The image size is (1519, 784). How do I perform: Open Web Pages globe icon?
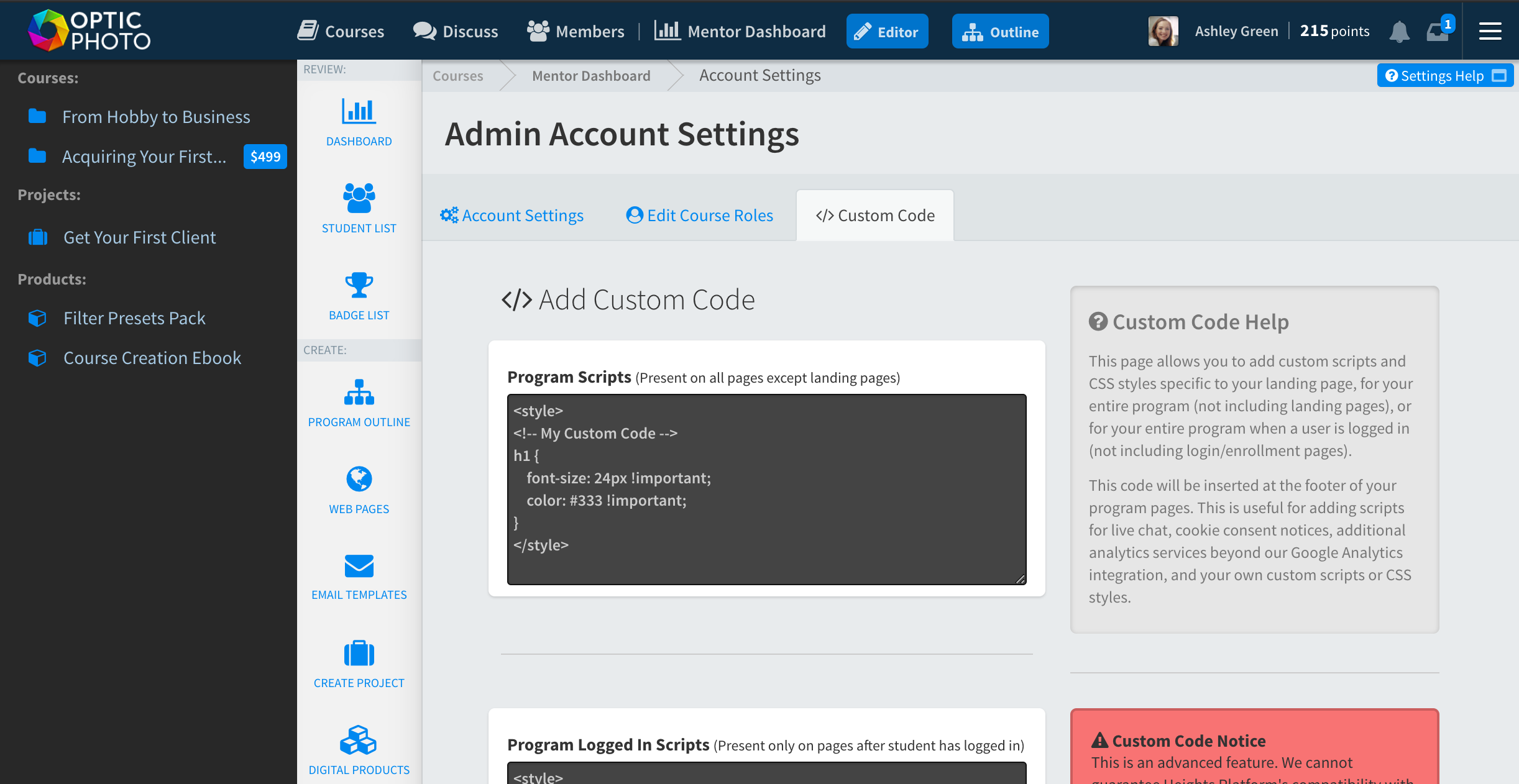pyautogui.click(x=359, y=480)
